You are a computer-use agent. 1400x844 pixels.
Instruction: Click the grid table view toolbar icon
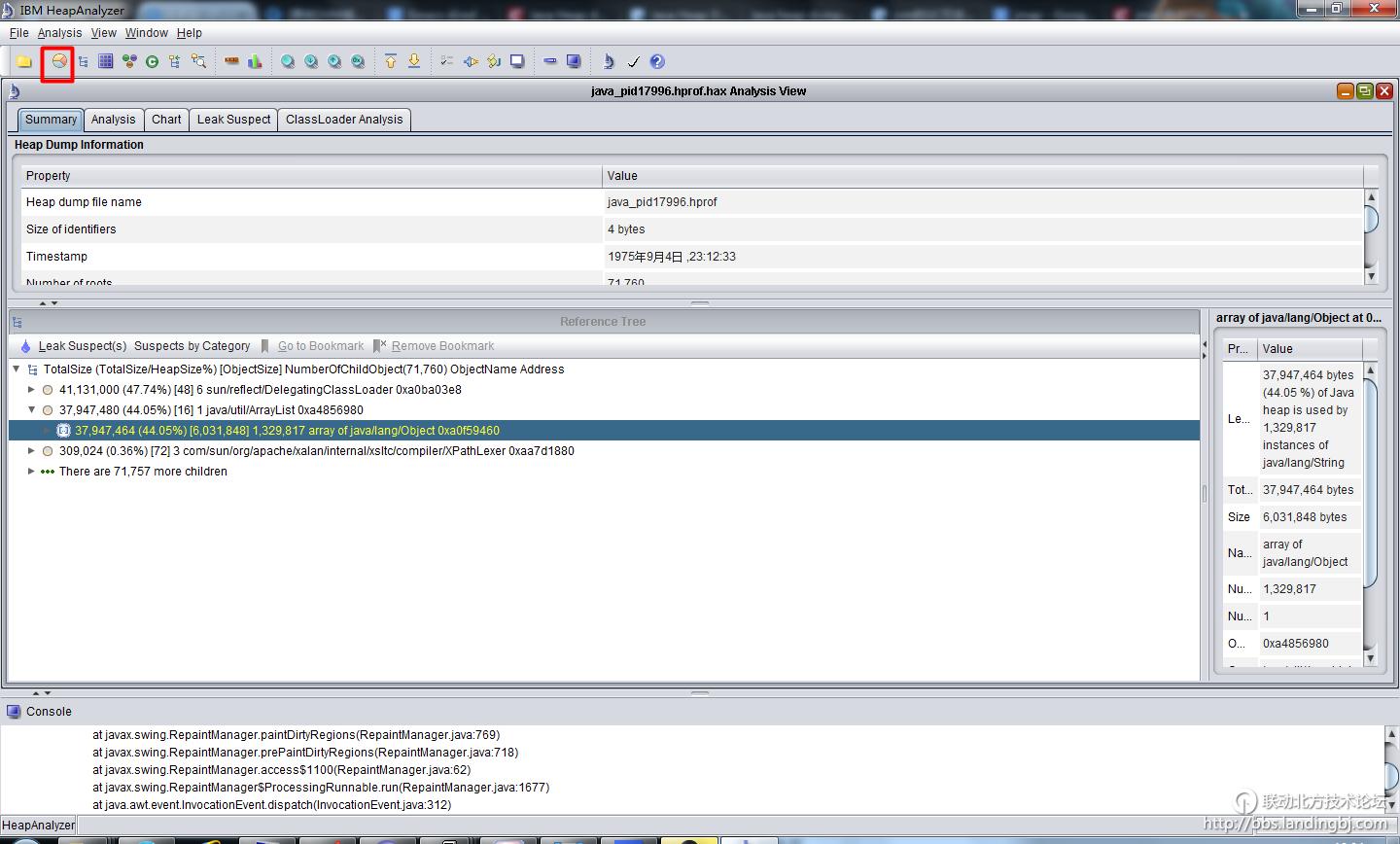click(x=106, y=61)
